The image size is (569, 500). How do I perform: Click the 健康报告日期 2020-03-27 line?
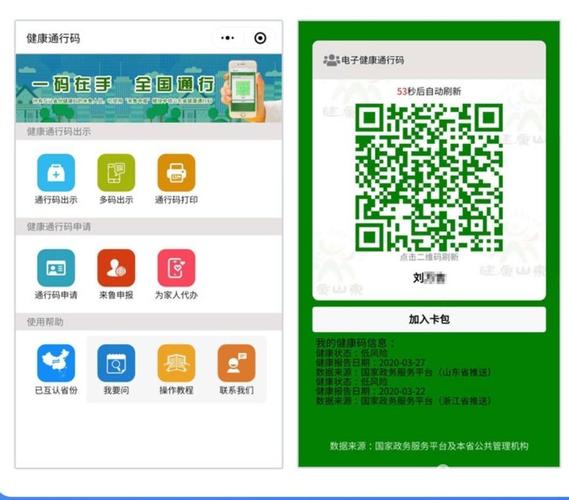click(x=370, y=362)
